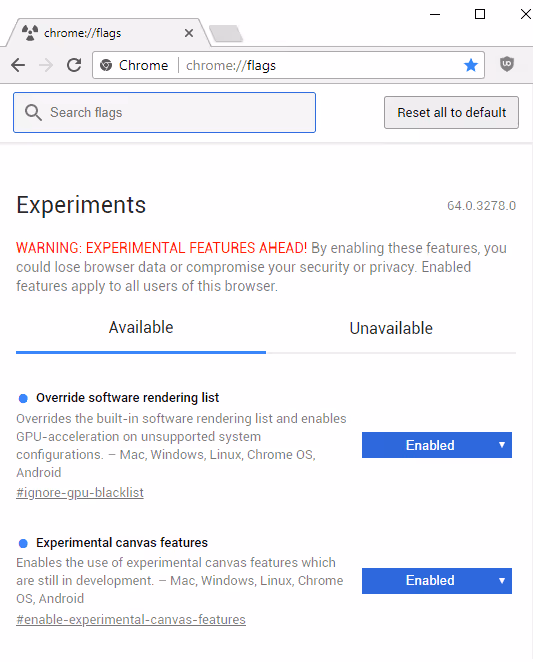Focus the Search flags input field

(x=164, y=112)
